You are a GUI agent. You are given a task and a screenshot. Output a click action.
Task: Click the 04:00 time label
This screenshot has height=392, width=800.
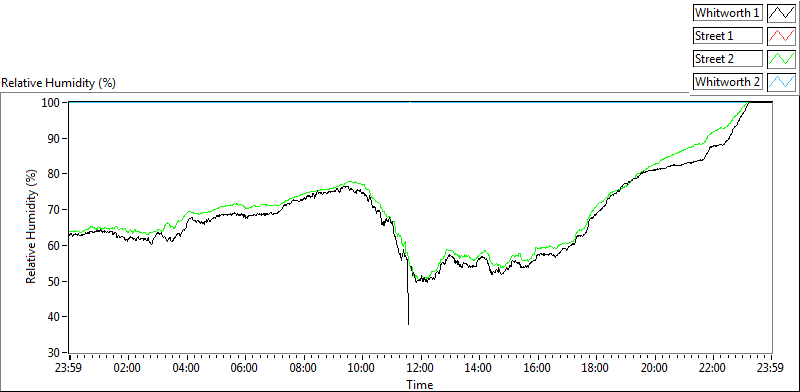click(x=187, y=368)
